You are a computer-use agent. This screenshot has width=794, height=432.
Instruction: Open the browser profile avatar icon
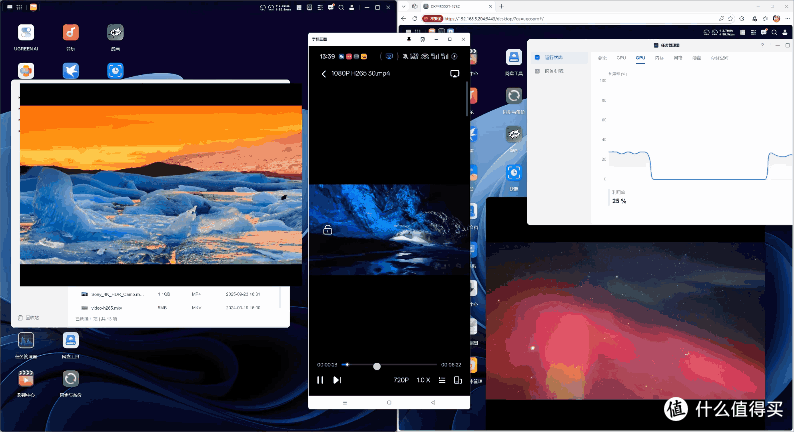point(777,19)
